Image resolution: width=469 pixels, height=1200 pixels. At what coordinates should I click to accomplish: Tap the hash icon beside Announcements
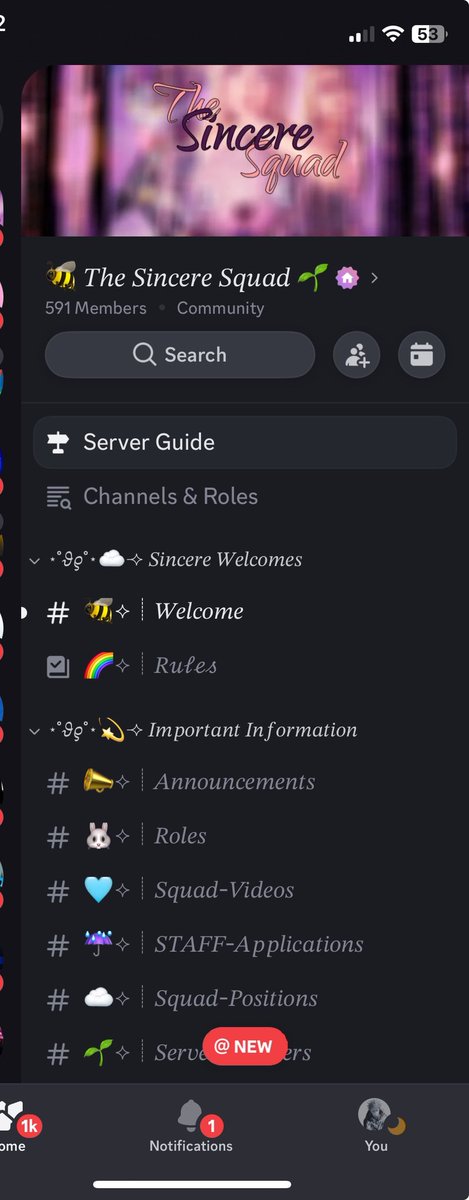click(x=59, y=783)
